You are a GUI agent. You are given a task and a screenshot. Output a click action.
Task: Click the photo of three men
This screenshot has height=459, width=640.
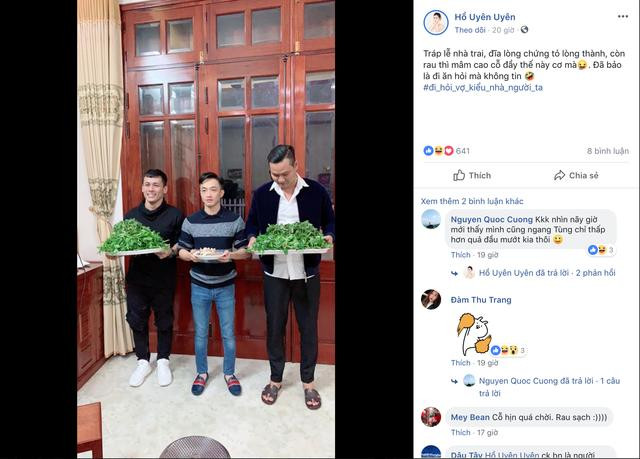206,228
